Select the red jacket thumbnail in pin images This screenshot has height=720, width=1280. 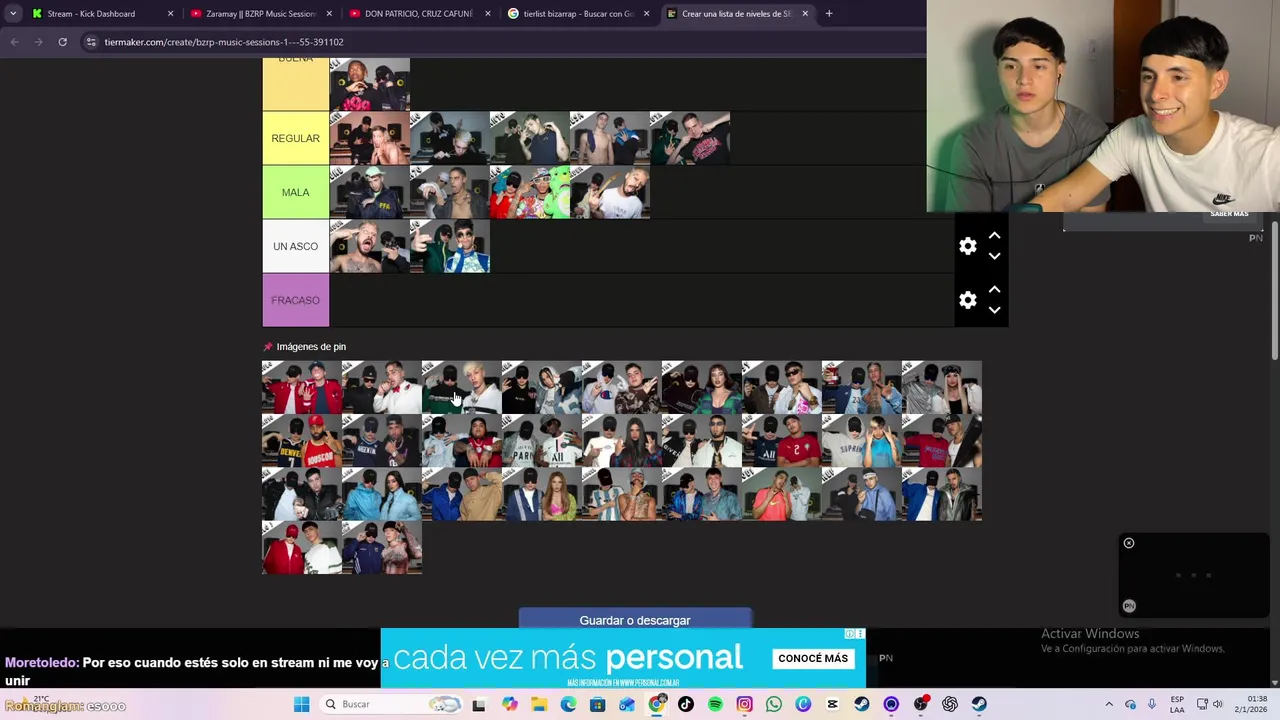tap(301, 387)
